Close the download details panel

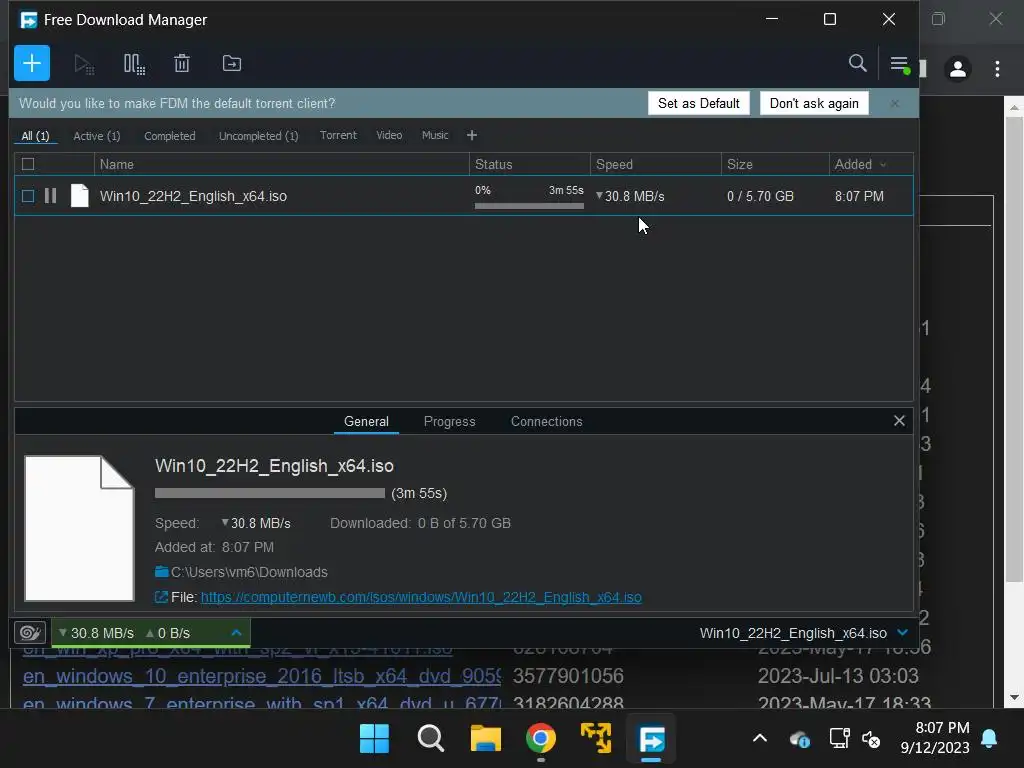click(x=899, y=421)
